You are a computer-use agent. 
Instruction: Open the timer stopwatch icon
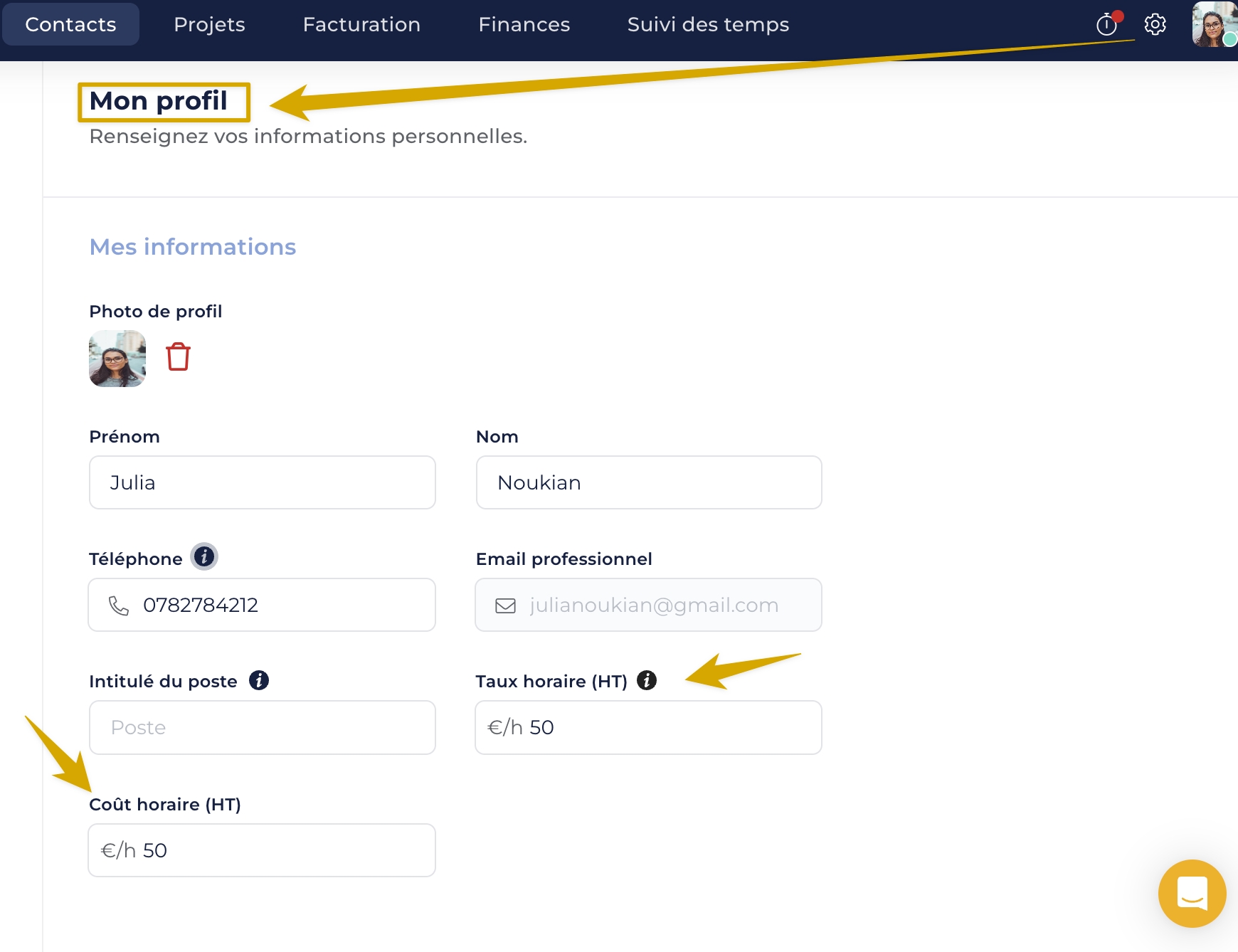coord(1106,25)
